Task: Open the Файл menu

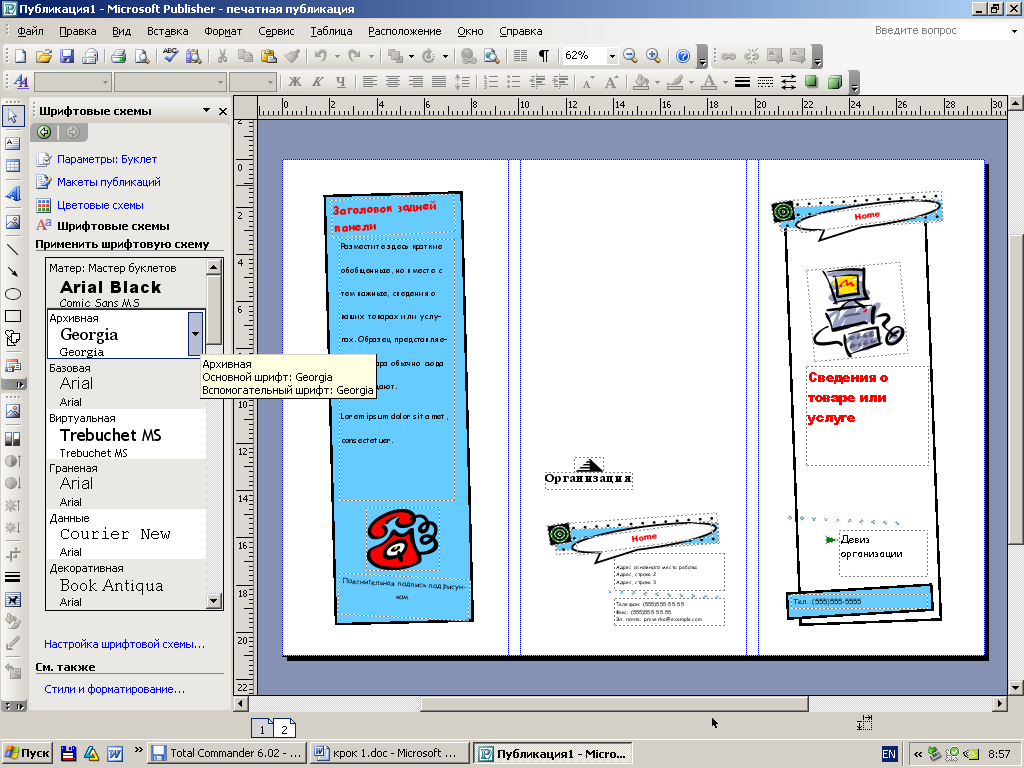Action: tap(30, 31)
